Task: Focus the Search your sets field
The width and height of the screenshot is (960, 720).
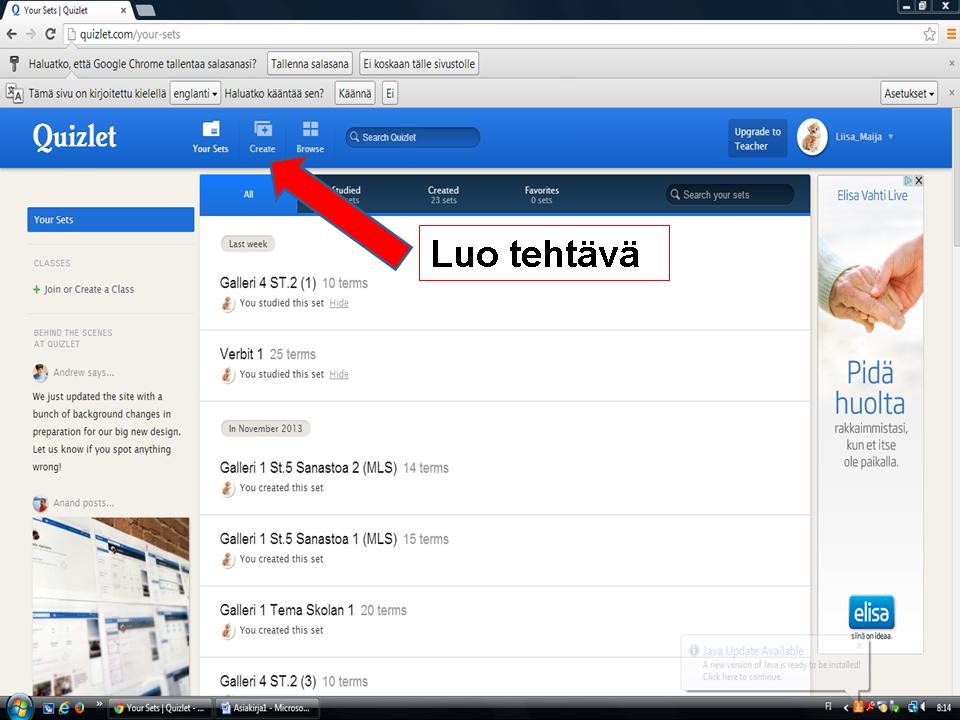Action: pos(740,195)
